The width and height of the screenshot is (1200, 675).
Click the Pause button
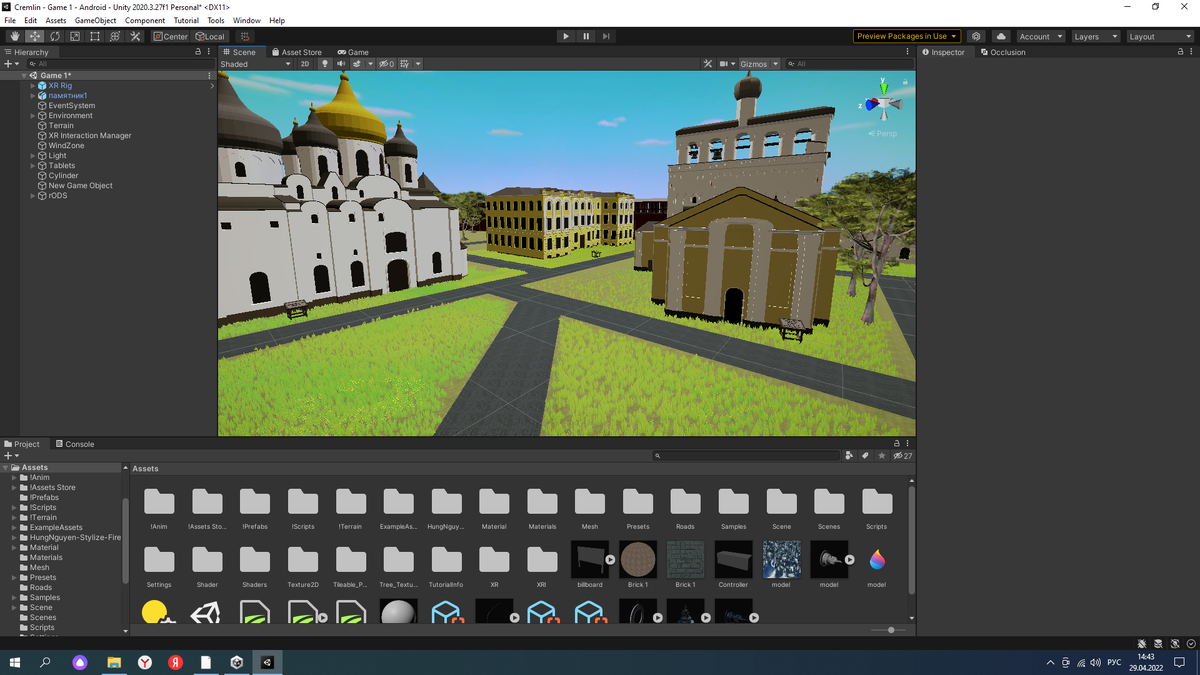coord(586,36)
